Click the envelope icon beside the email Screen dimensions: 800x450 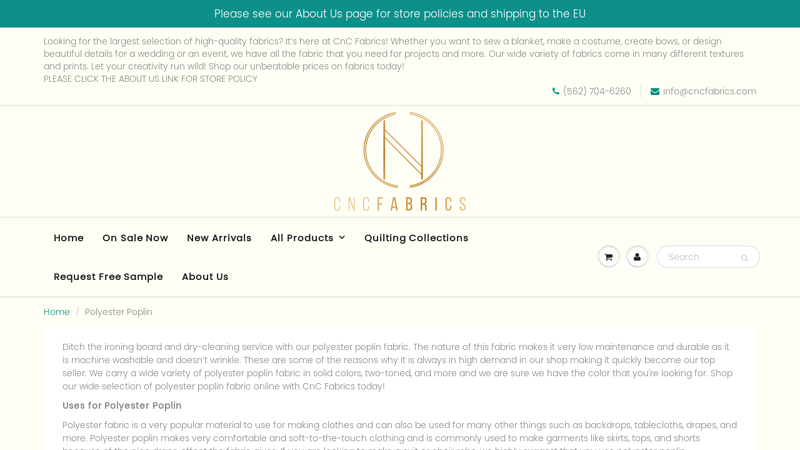coord(655,91)
